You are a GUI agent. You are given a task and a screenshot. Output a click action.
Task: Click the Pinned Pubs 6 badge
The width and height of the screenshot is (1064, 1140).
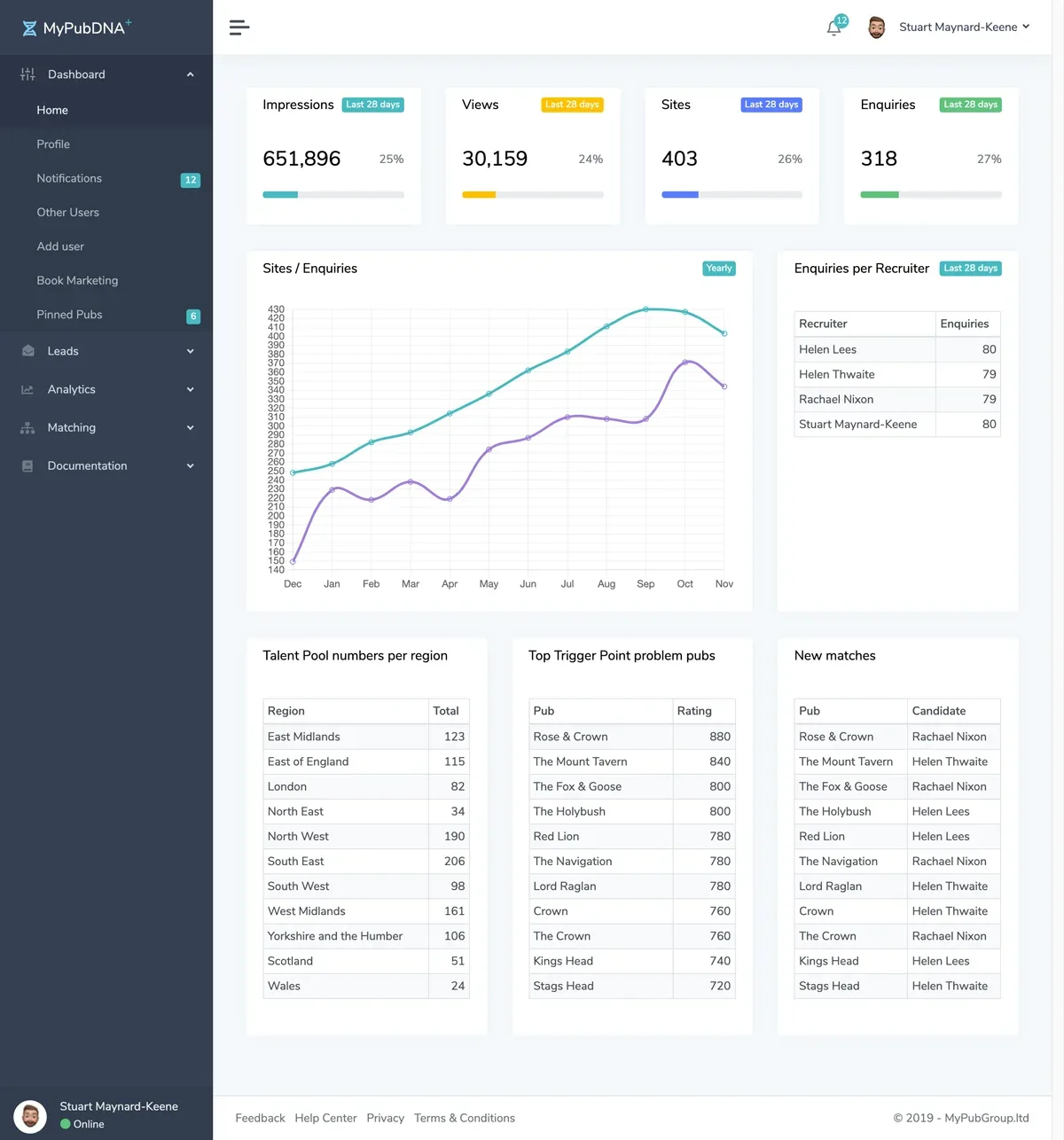point(193,316)
